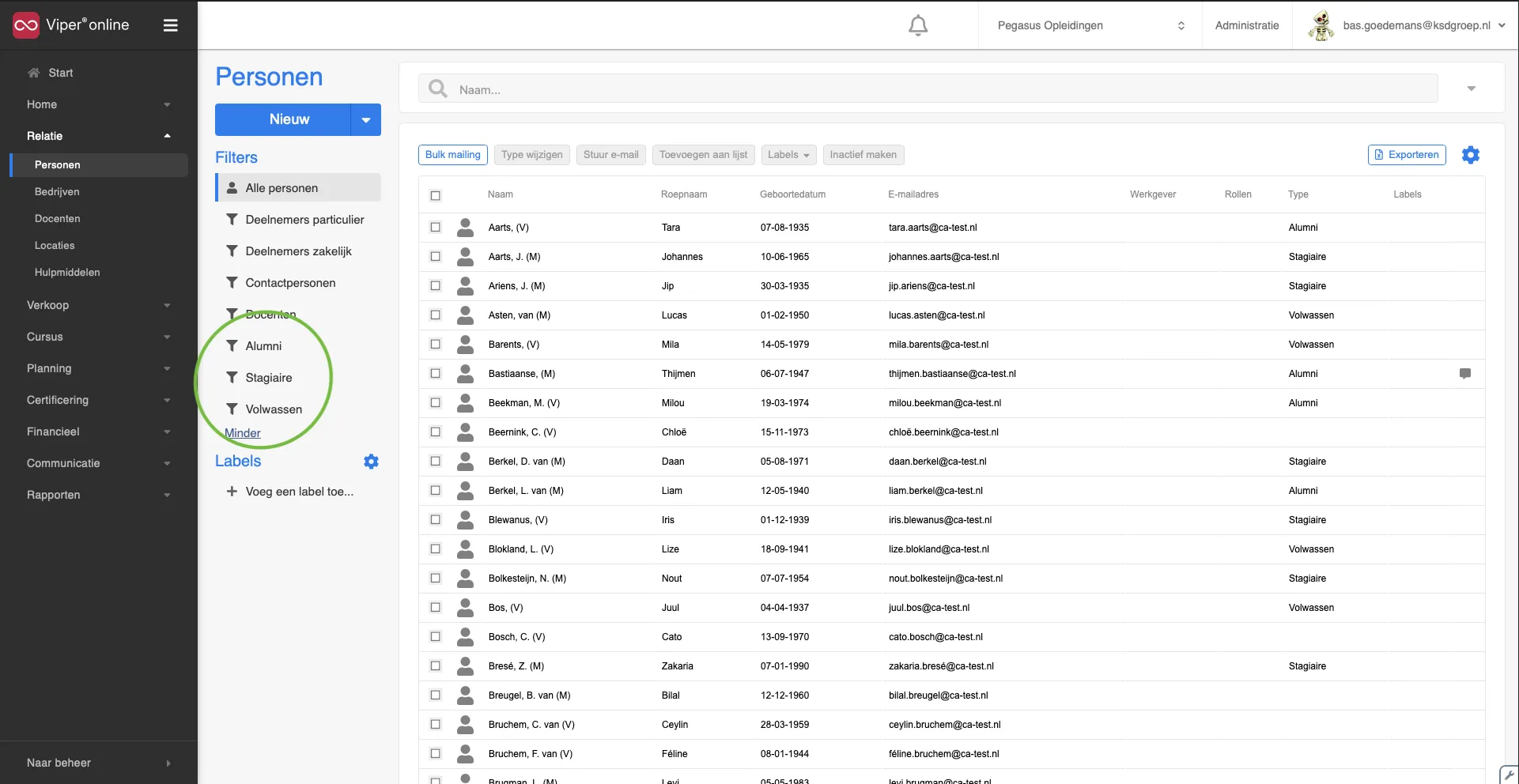Image resolution: width=1519 pixels, height=784 pixels.
Task: Click the user avatar picture
Action: [1321, 25]
